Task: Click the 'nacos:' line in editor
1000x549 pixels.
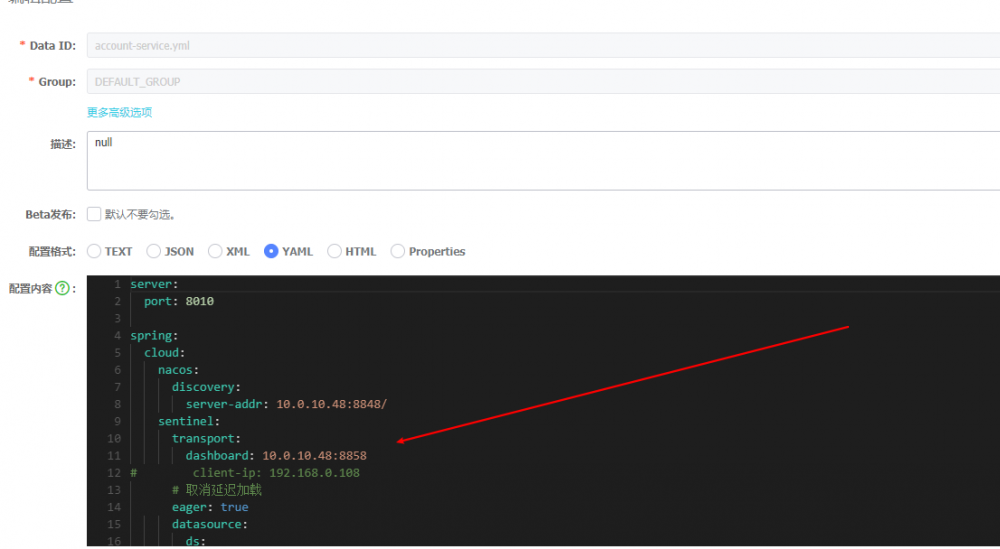Action: coord(179,370)
